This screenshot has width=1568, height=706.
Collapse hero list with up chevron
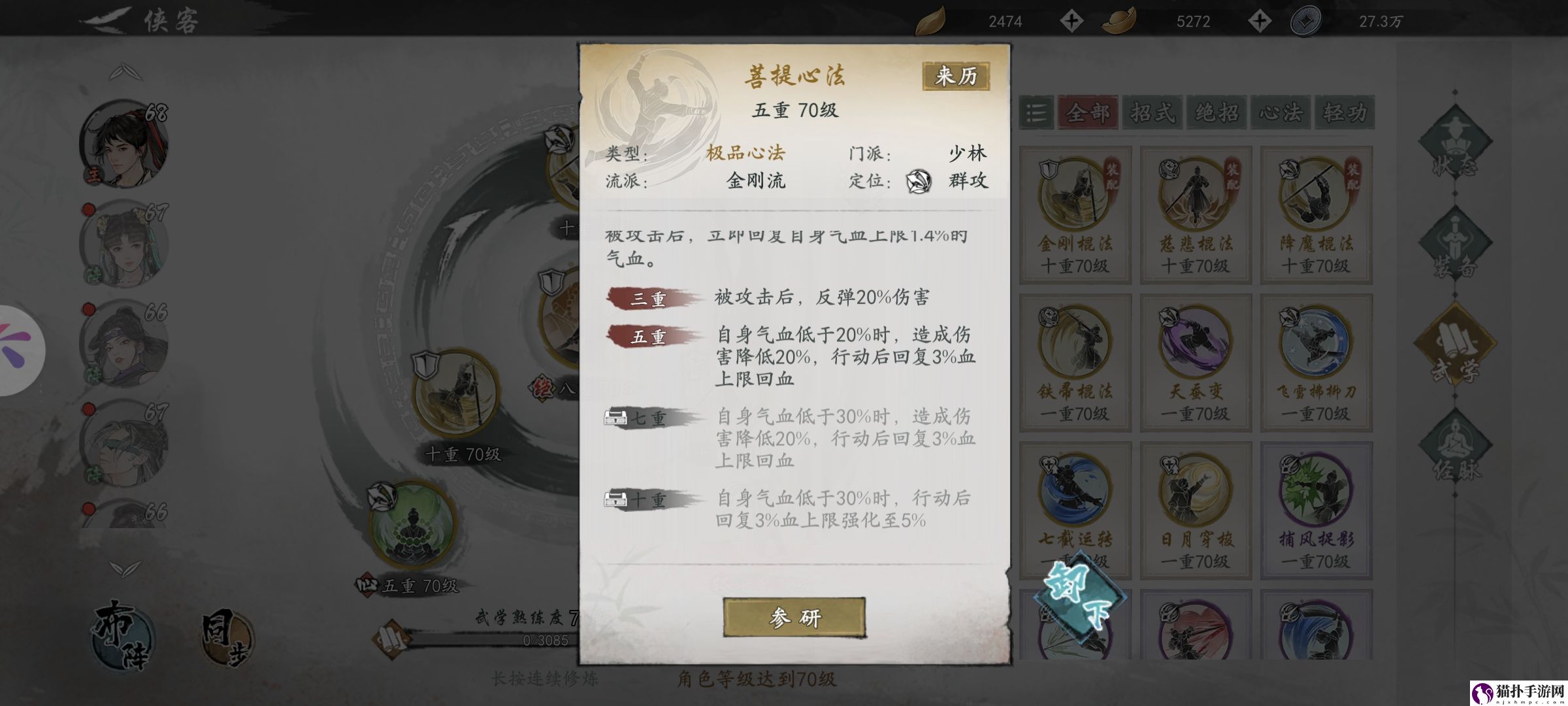(x=125, y=71)
